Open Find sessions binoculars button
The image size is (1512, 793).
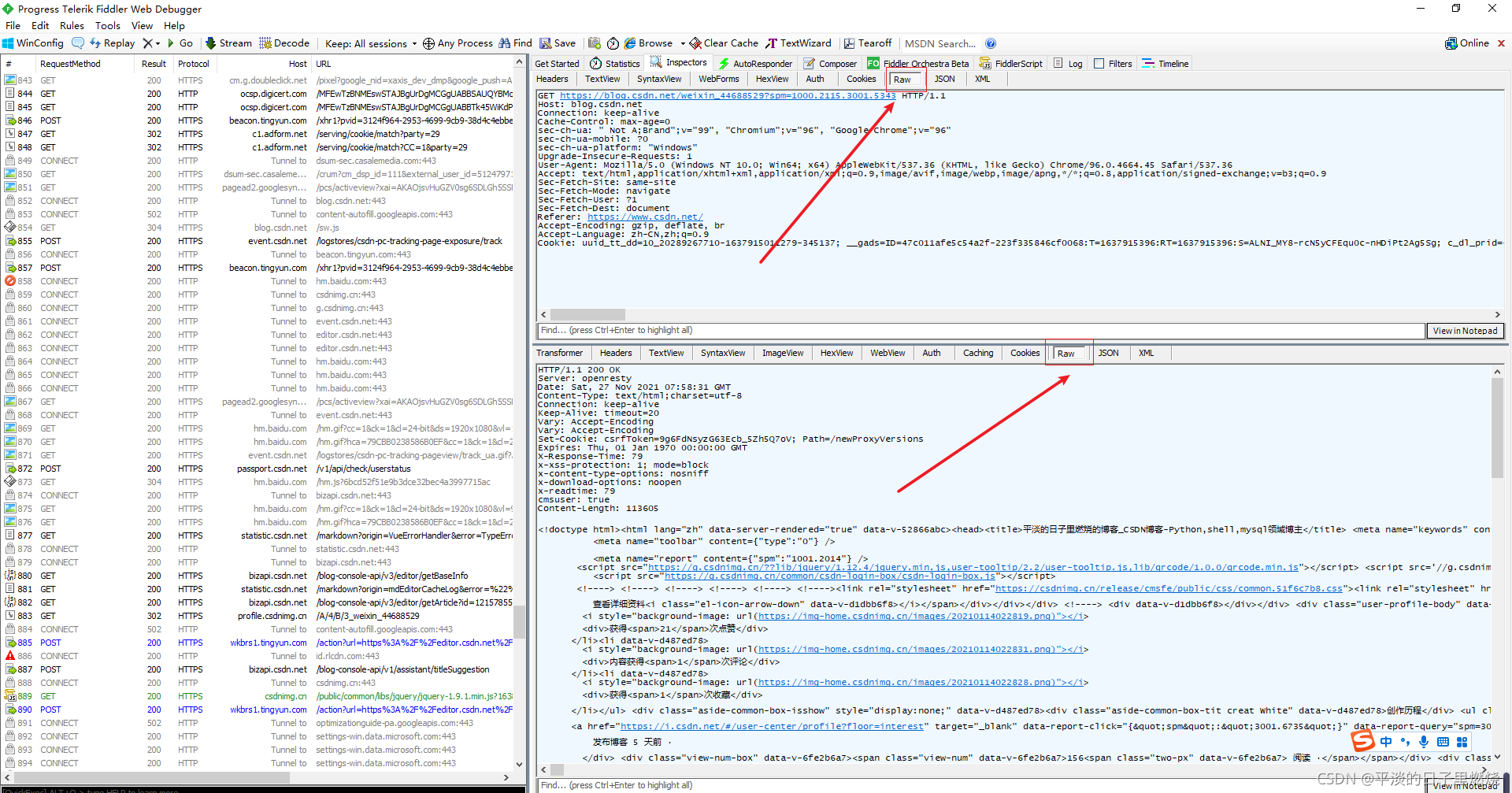[x=515, y=43]
